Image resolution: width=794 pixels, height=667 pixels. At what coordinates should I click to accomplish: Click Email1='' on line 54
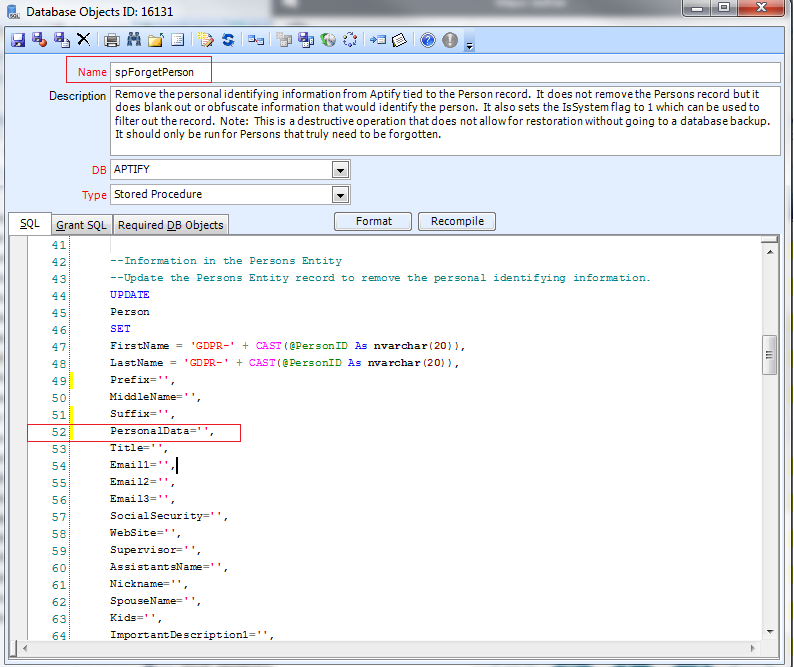(142, 465)
